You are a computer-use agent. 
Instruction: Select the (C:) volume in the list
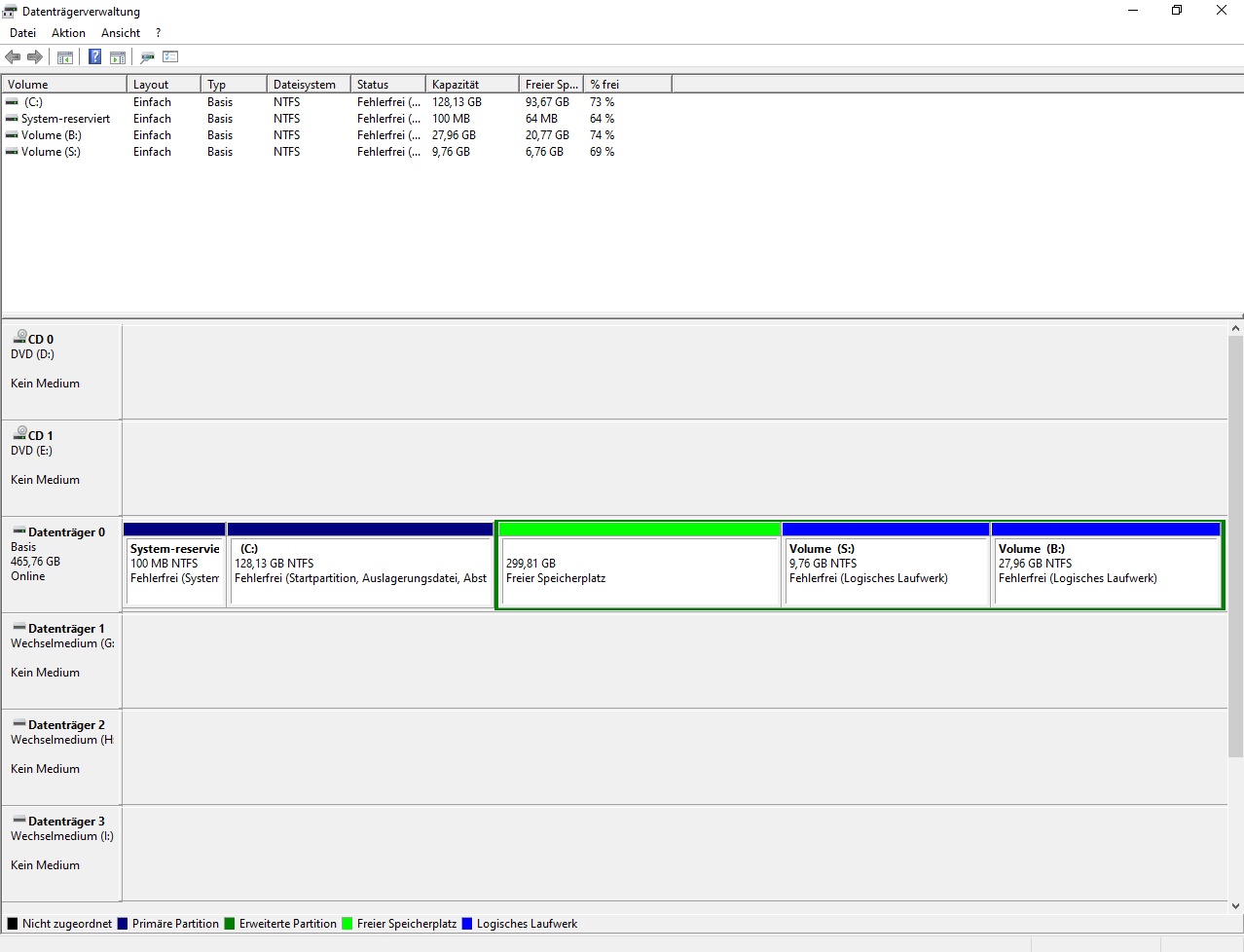(34, 101)
